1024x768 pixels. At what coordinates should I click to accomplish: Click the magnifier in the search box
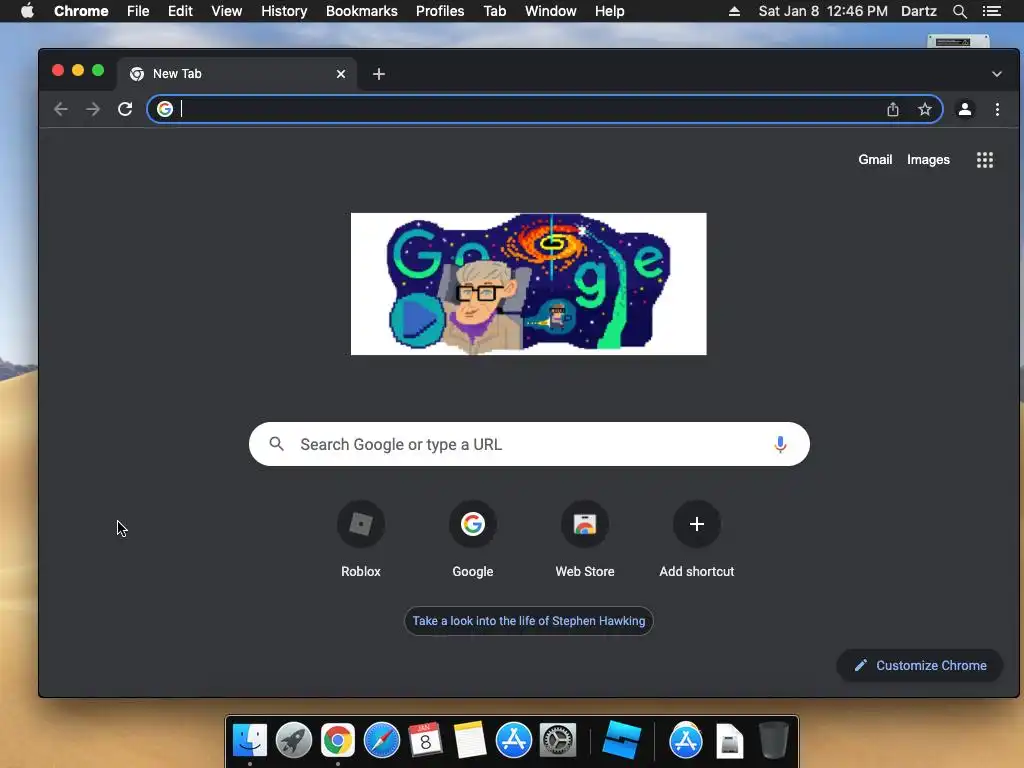pos(277,444)
